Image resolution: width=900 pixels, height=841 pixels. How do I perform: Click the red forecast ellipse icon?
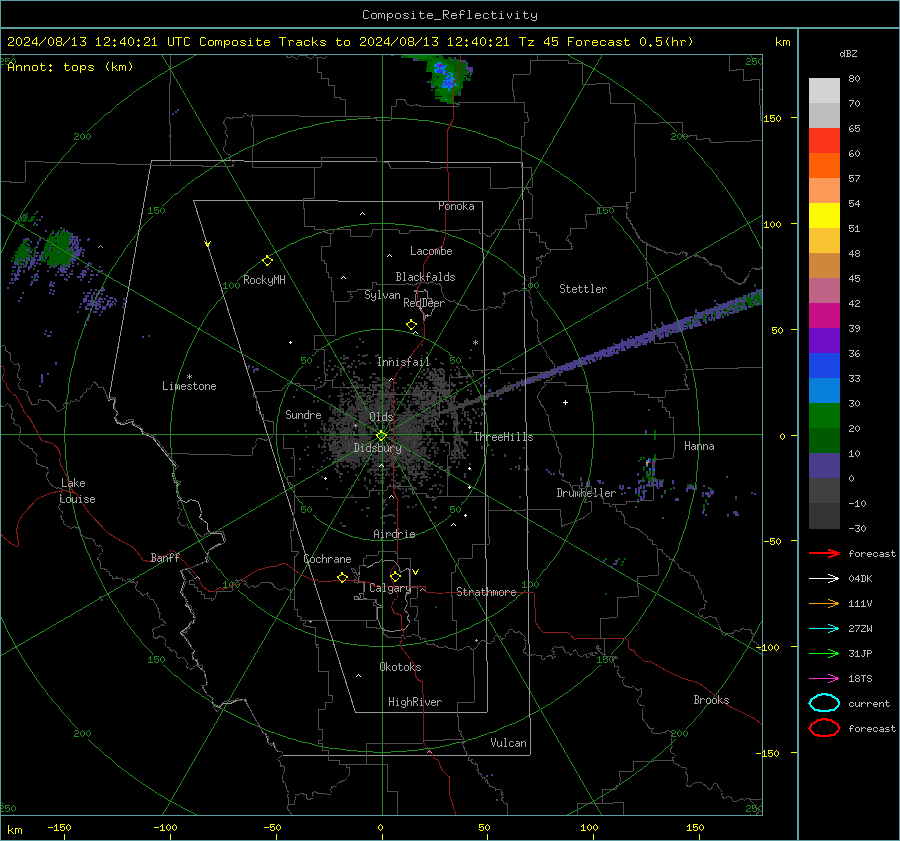pyautogui.click(x=824, y=728)
